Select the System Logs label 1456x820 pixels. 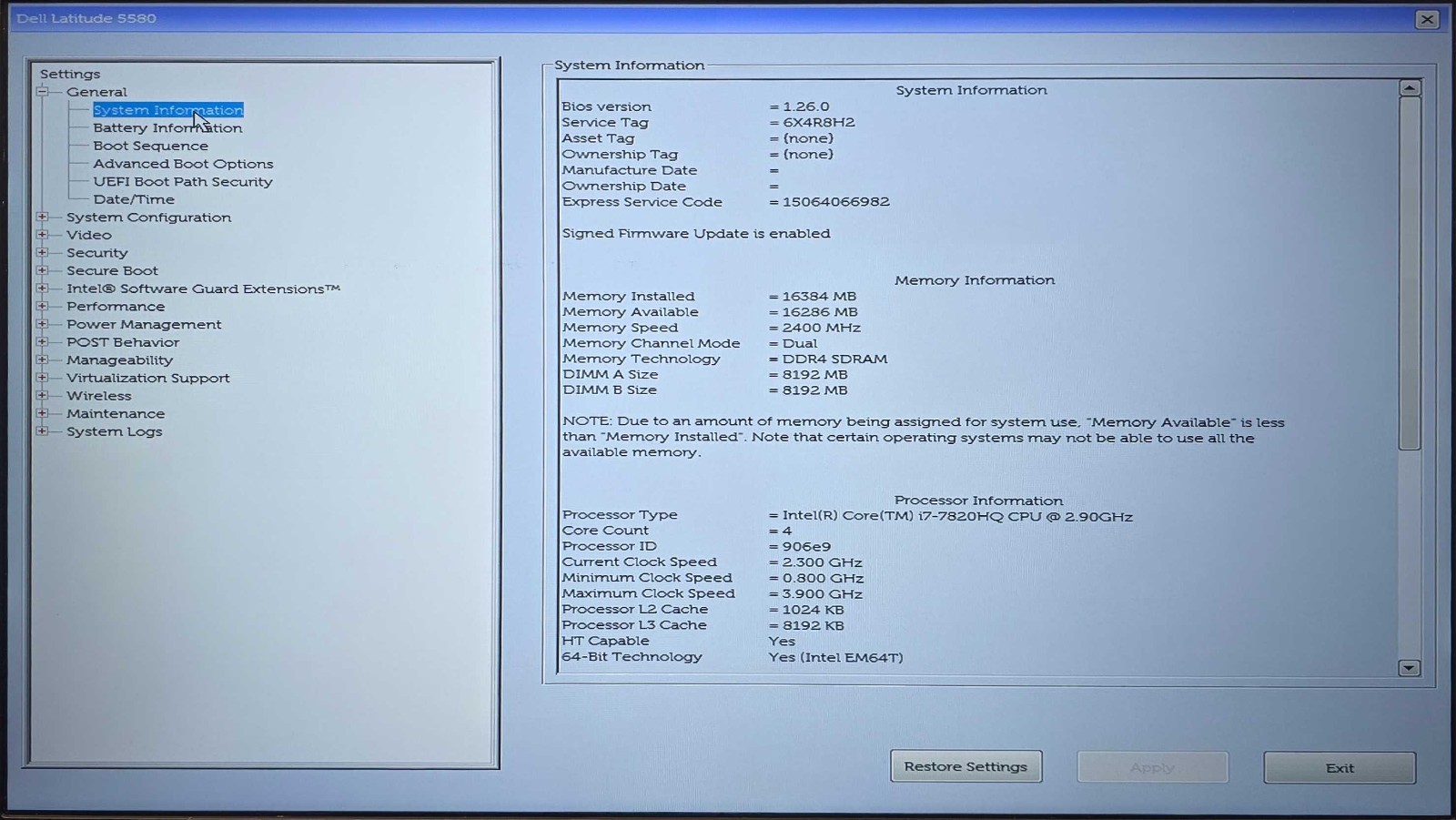(x=115, y=431)
